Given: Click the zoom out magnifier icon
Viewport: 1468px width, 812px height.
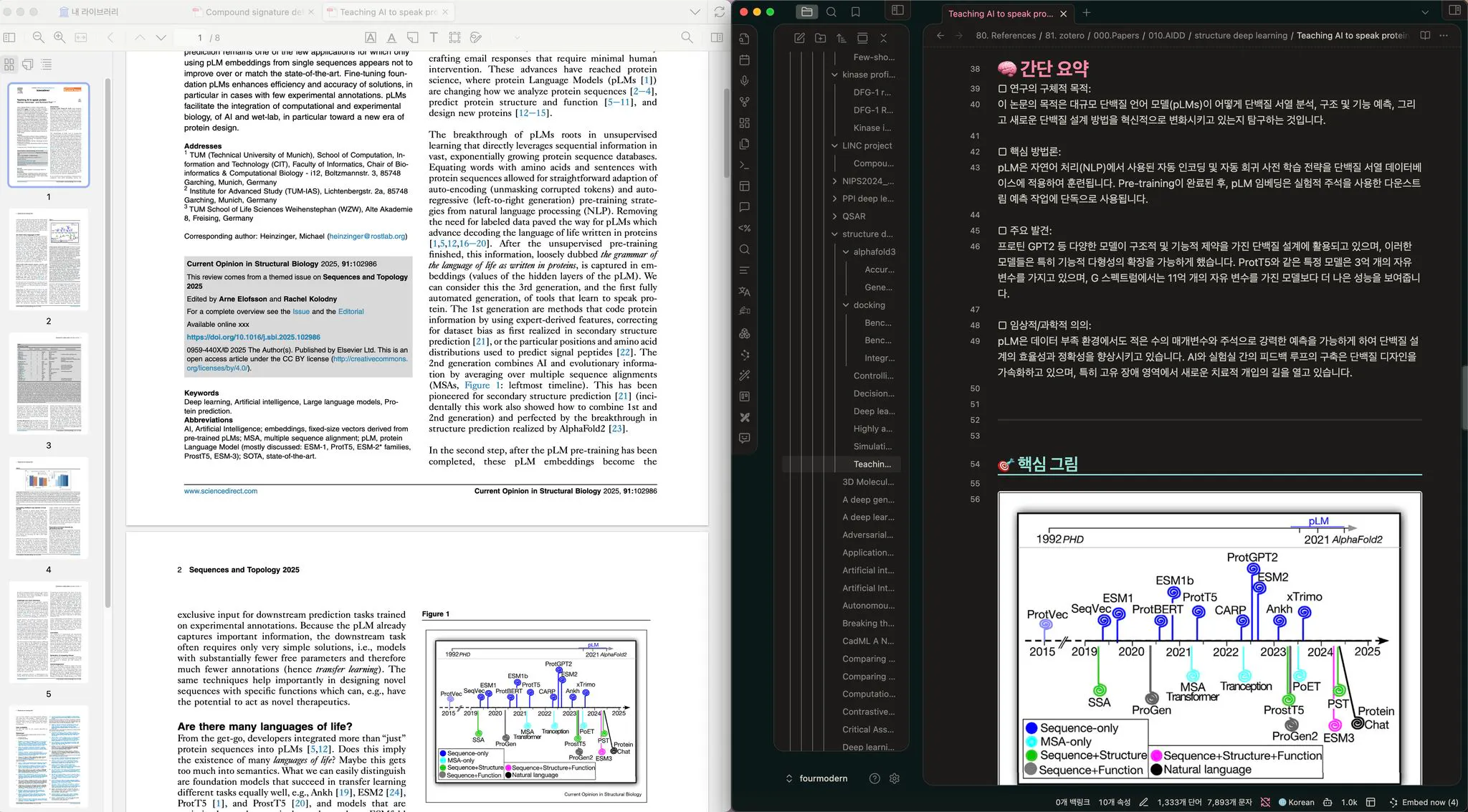Looking at the screenshot, I should [39, 37].
